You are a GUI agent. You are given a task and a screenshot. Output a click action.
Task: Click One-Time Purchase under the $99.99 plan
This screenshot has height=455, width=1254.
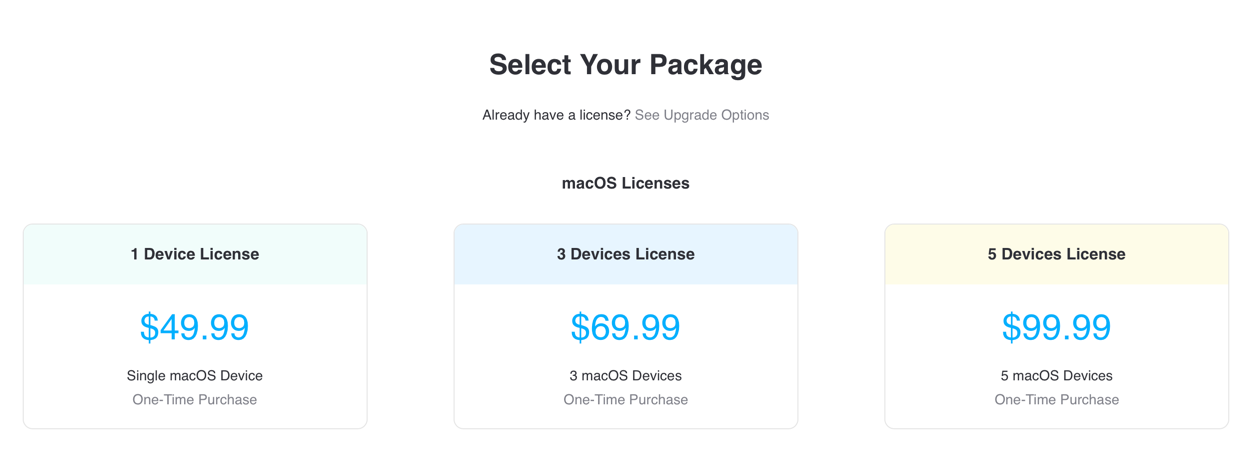[x=1057, y=400]
